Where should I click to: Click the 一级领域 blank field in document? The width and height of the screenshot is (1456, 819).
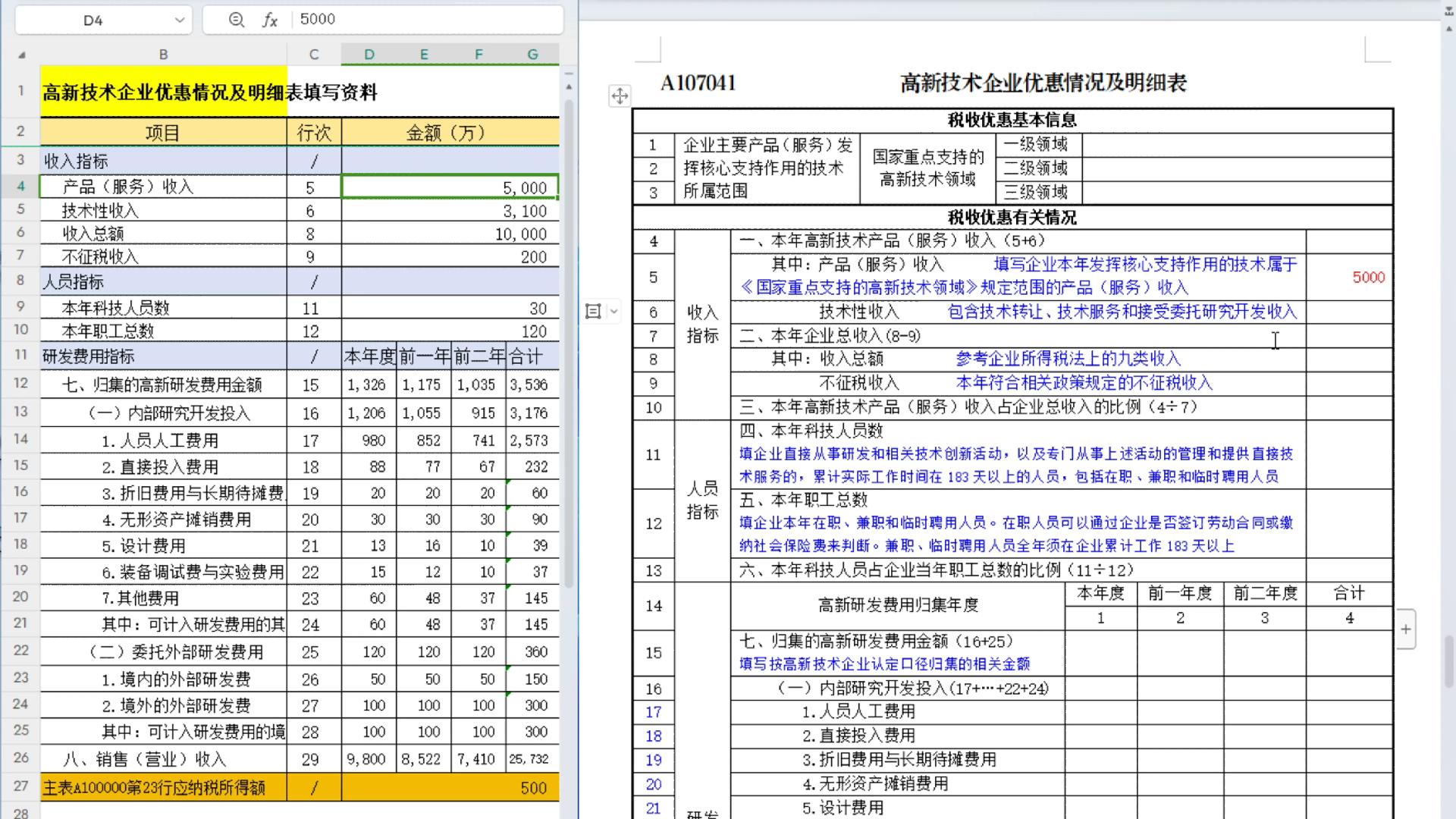click(x=1237, y=145)
